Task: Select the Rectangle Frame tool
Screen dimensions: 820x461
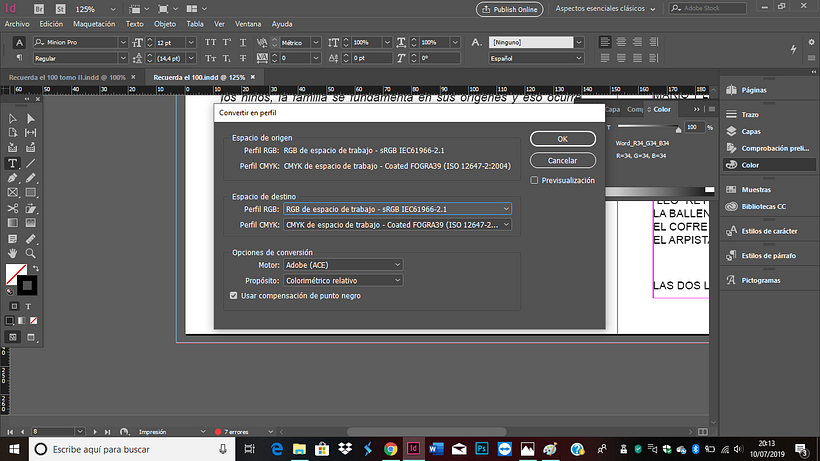Action: 13,193
